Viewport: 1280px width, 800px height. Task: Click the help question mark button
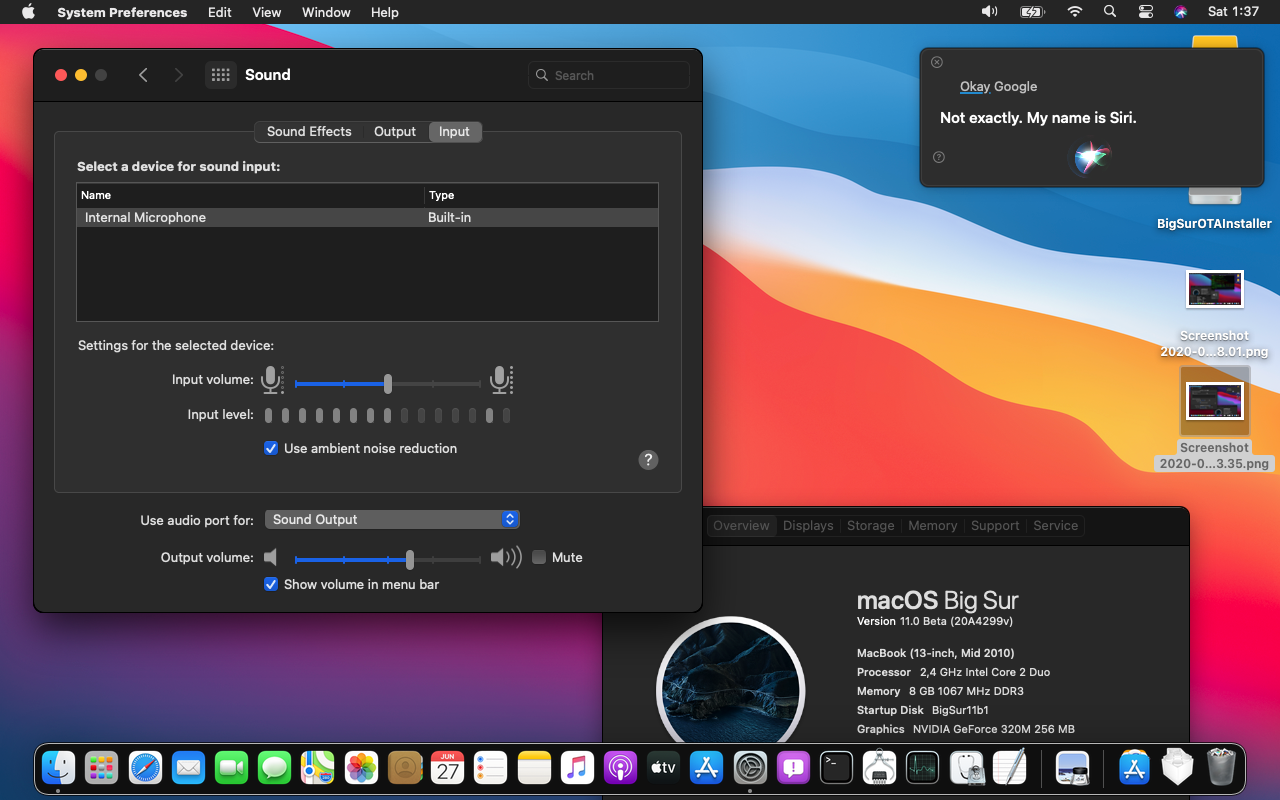point(648,460)
